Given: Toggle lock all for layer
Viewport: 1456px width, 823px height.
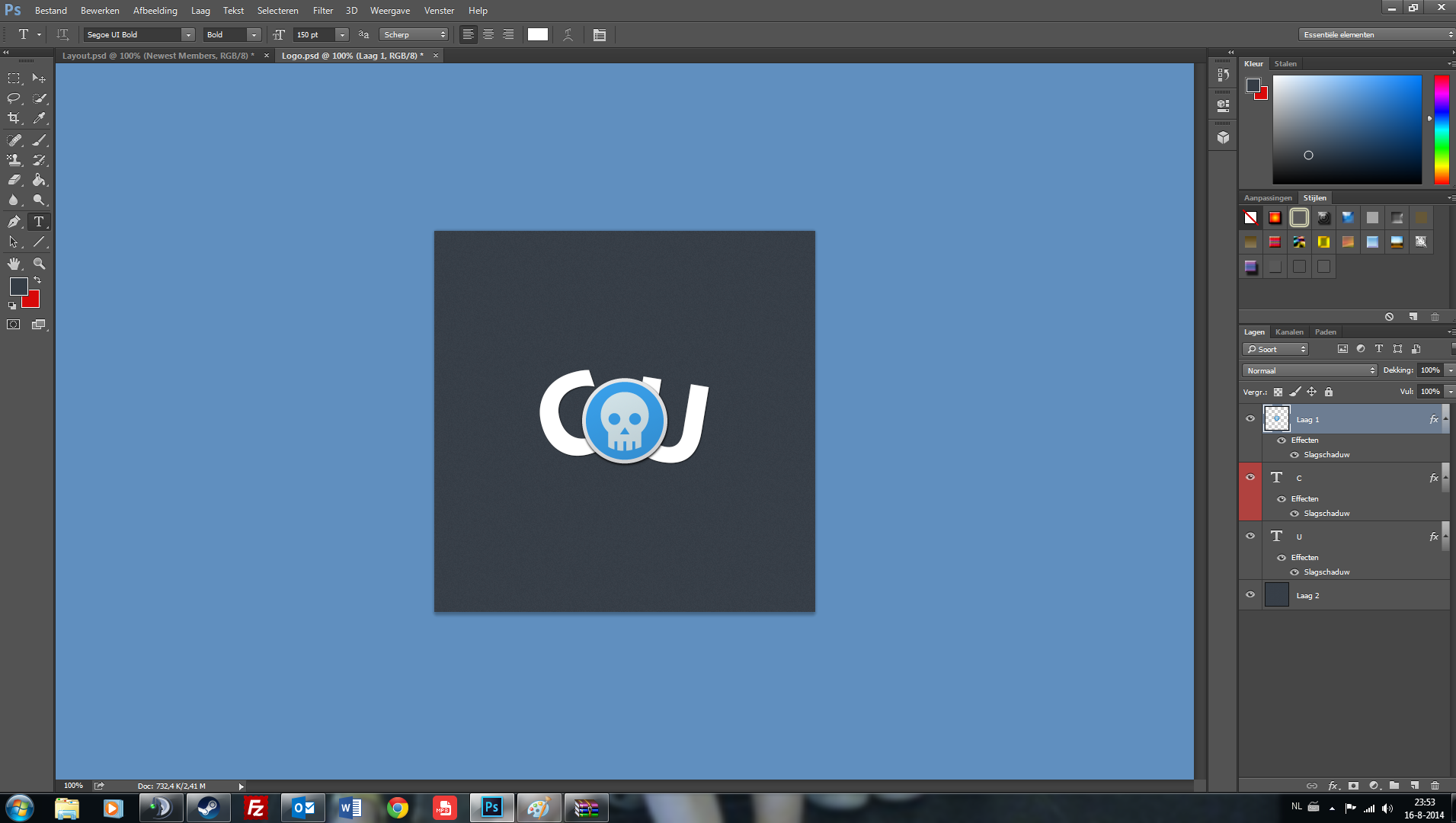Looking at the screenshot, I should pos(1329,392).
